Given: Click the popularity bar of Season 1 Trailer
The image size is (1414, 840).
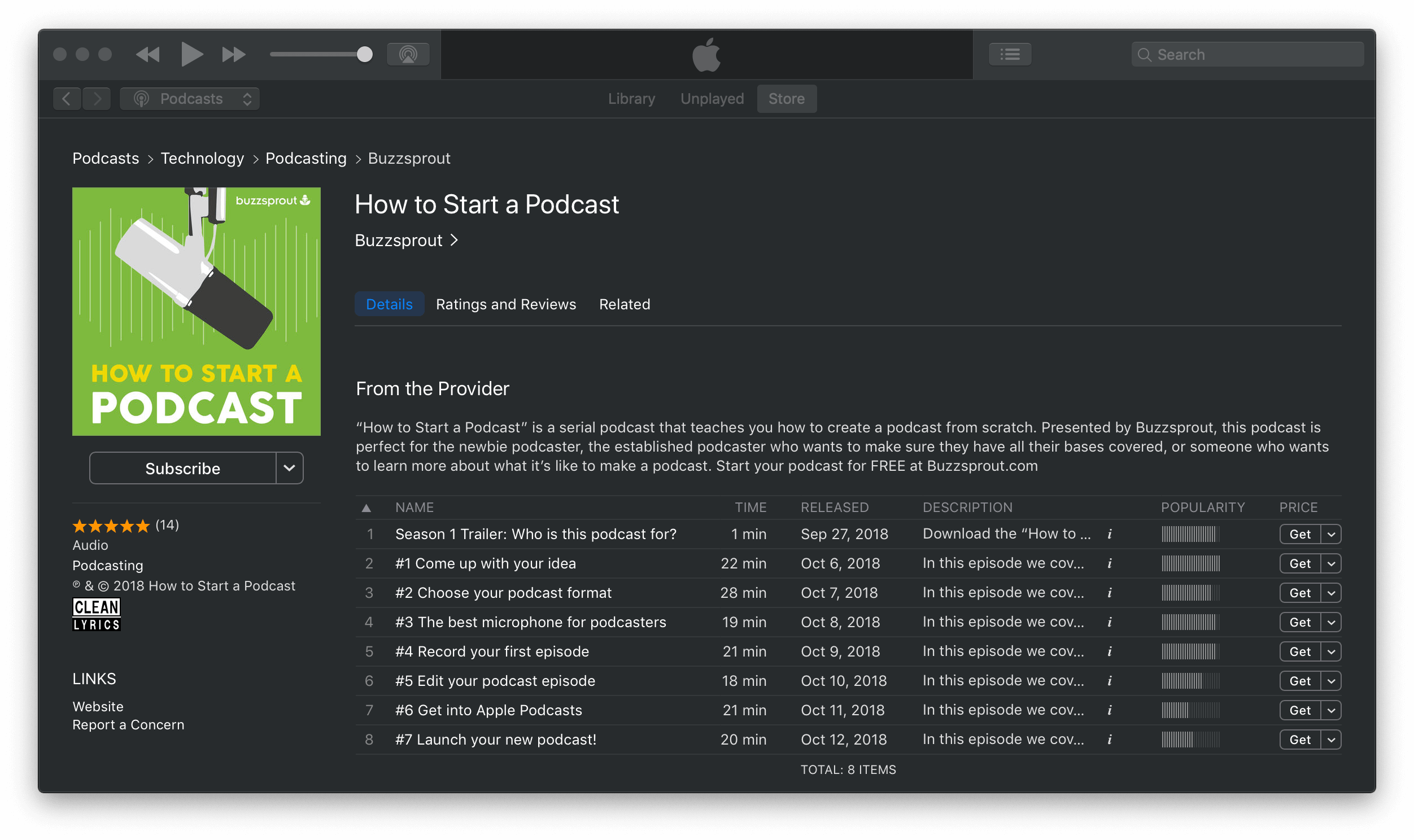Looking at the screenshot, I should 1190,535.
